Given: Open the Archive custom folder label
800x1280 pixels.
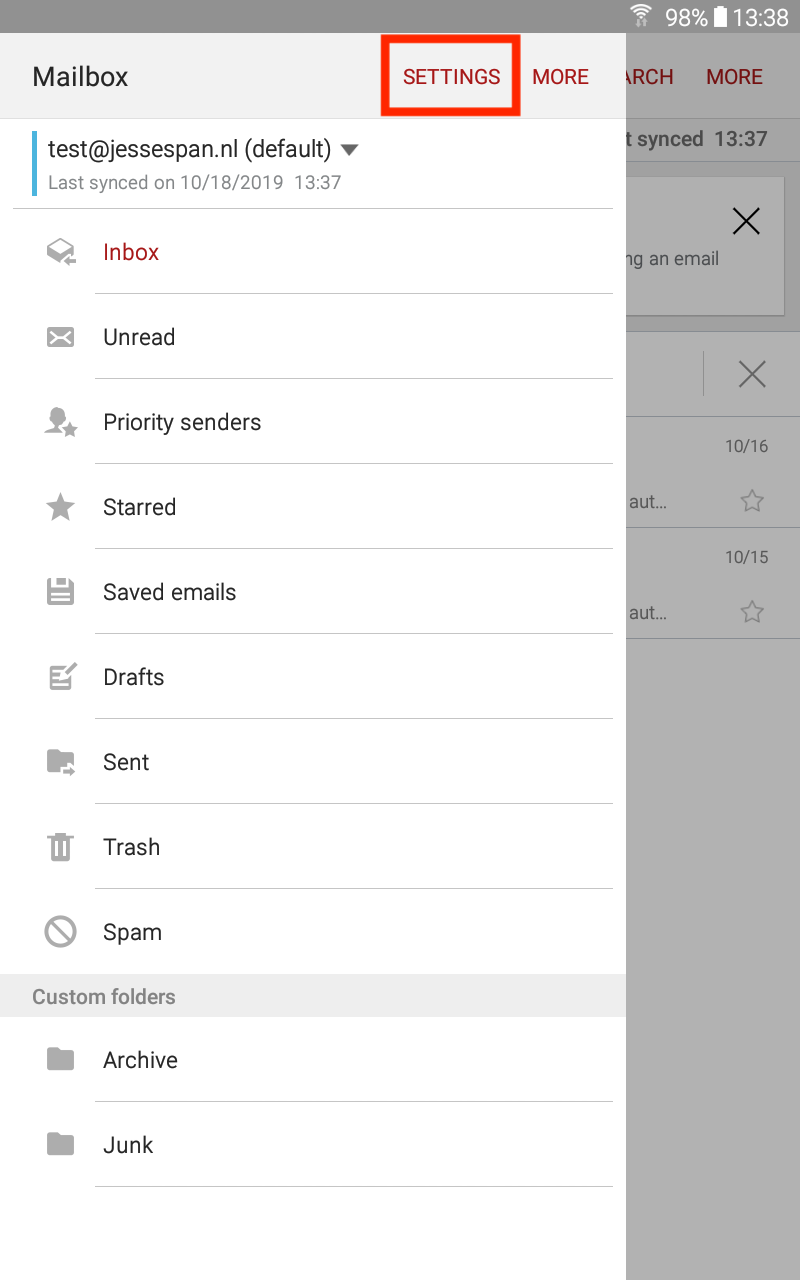Looking at the screenshot, I should 140,1060.
